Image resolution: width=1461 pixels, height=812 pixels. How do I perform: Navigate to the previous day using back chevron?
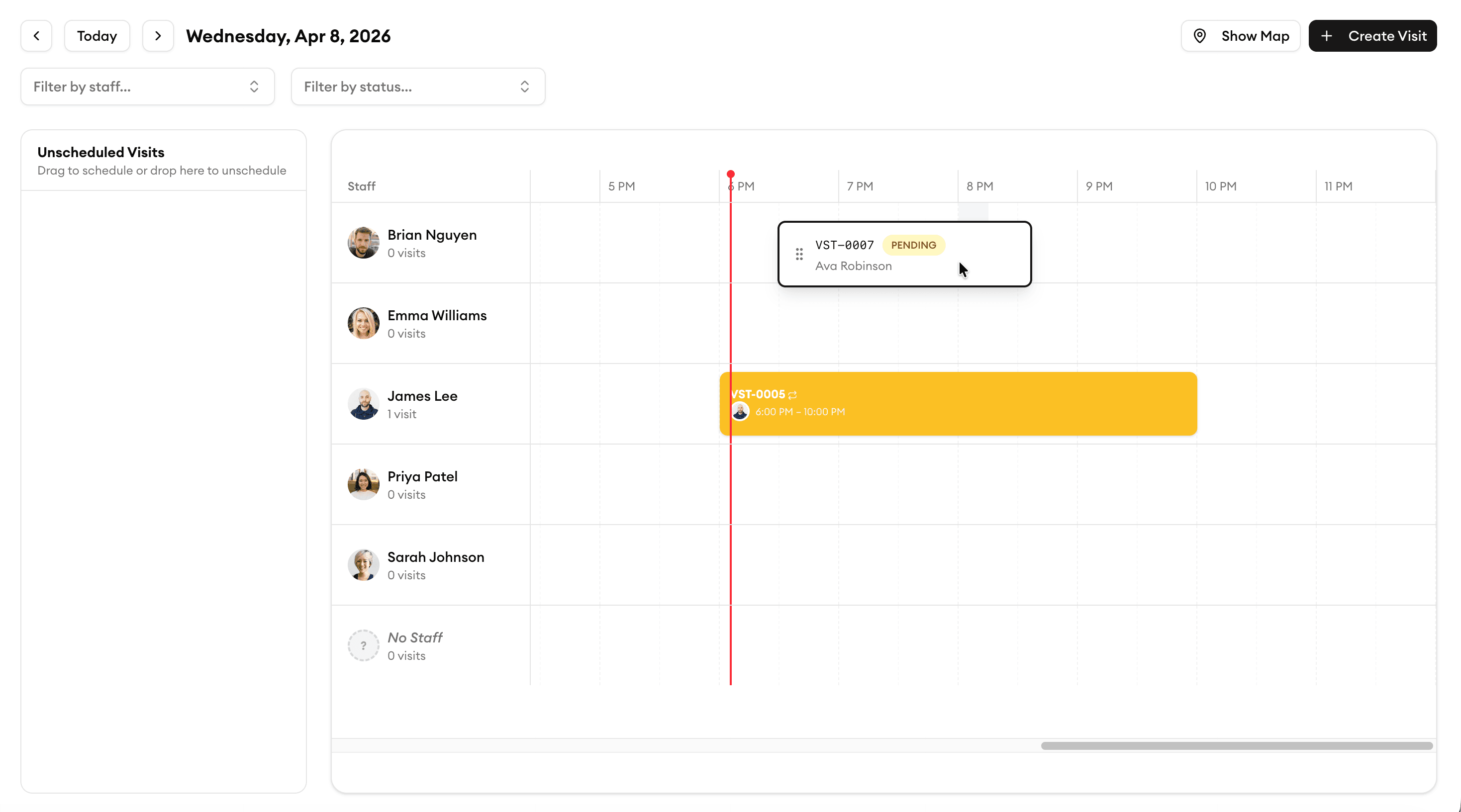pyautogui.click(x=36, y=35)
